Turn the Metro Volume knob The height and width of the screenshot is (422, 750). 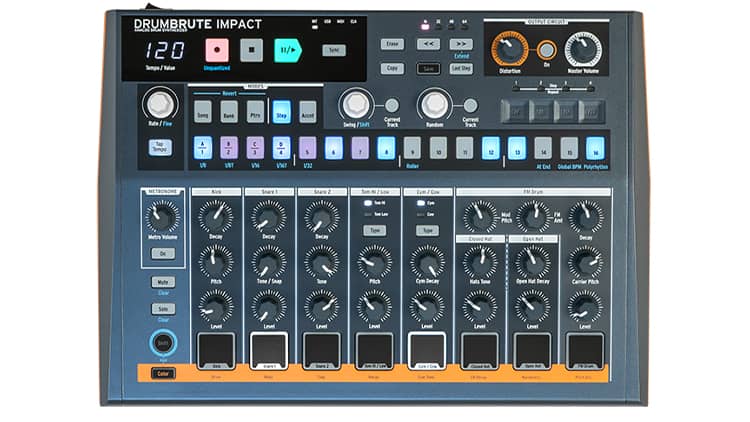[x=162, y=216]
